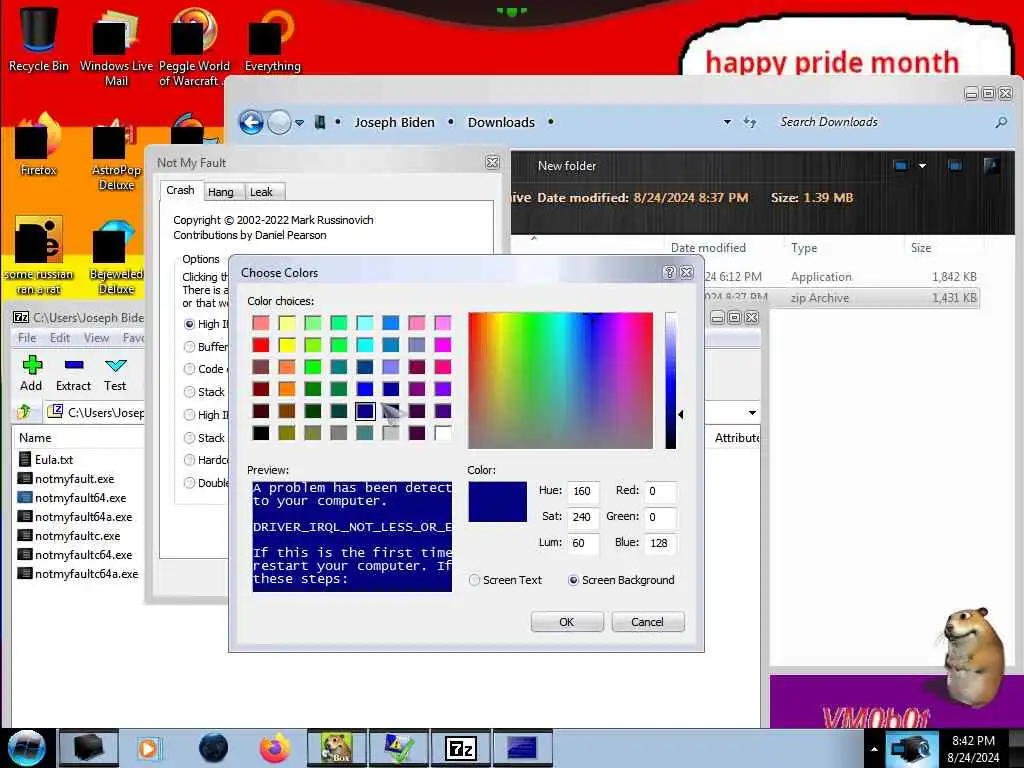Open the hamster Box taskbar icon
This screenshot has width=1024, height=768.
[x=336, y=748]
